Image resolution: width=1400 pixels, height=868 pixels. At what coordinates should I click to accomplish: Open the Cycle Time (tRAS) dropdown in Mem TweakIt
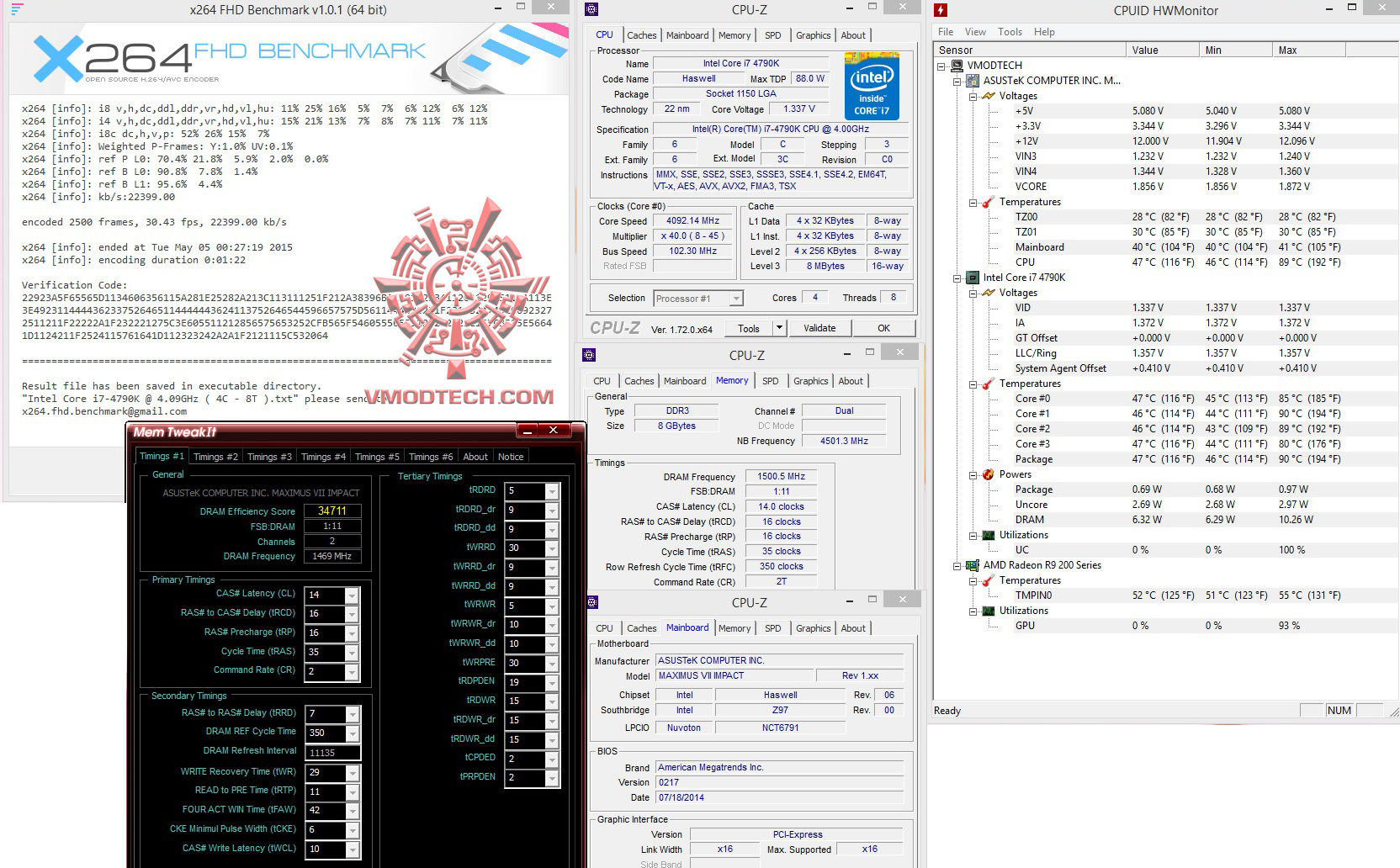(352, 653)
